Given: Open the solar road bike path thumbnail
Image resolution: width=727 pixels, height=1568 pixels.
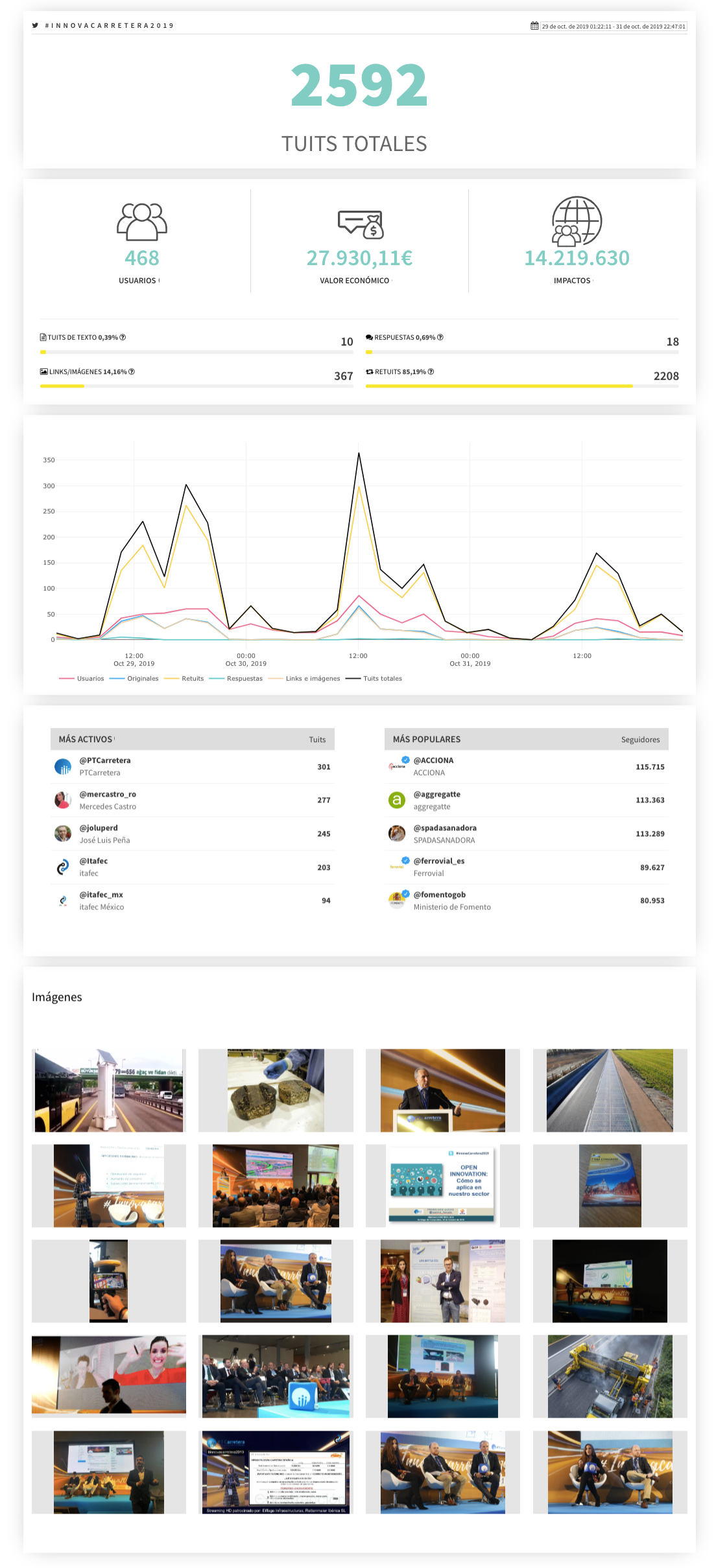Looking at the screenshot, I should pos(610,1090).
